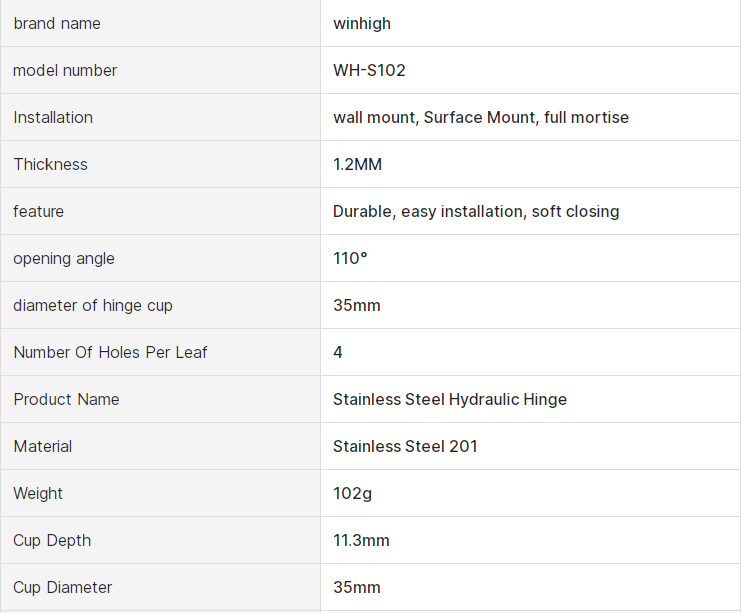Select the 1.2MM thickness value

(x=357, y=164)
